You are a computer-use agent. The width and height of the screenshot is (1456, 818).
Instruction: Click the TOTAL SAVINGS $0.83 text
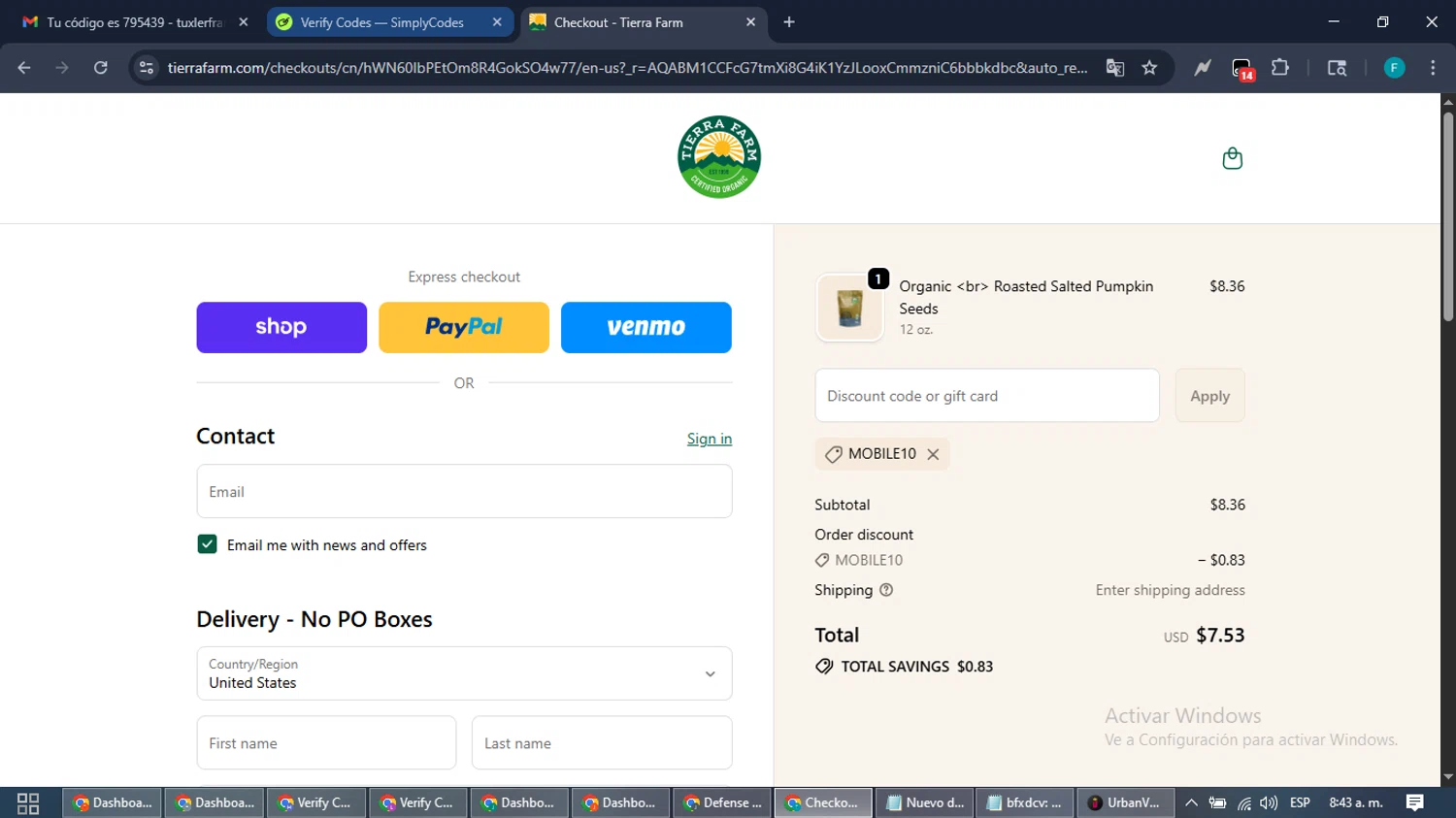(x=917, y=667)
